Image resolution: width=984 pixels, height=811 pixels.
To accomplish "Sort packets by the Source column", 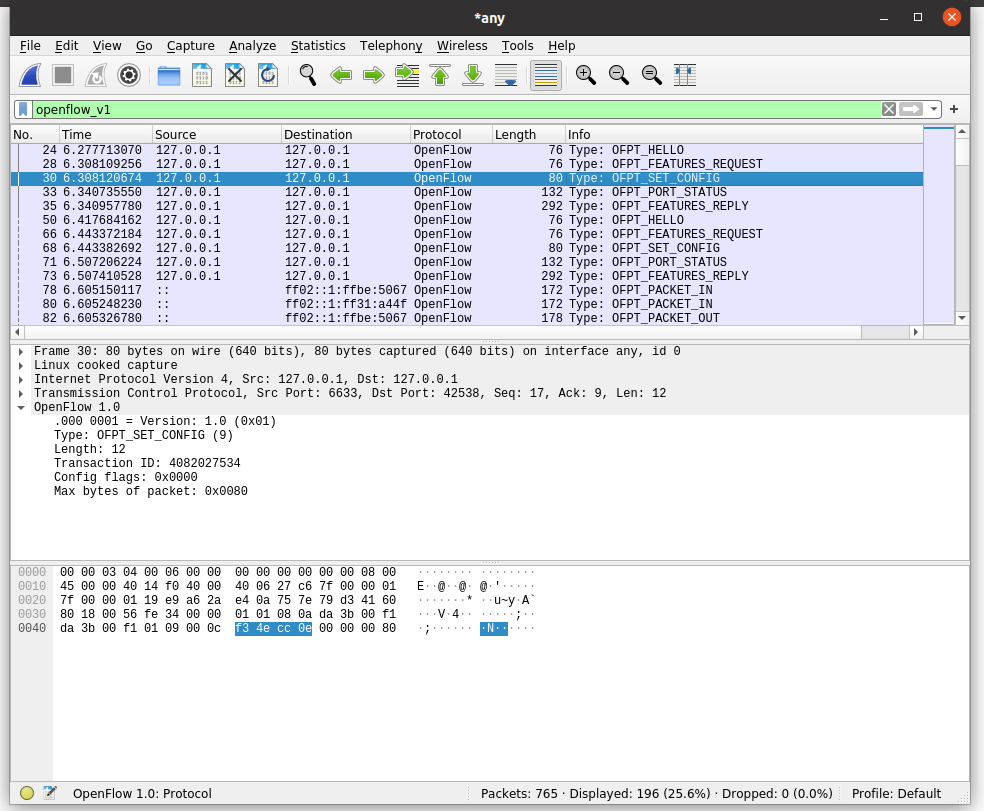I will [217, 134].
